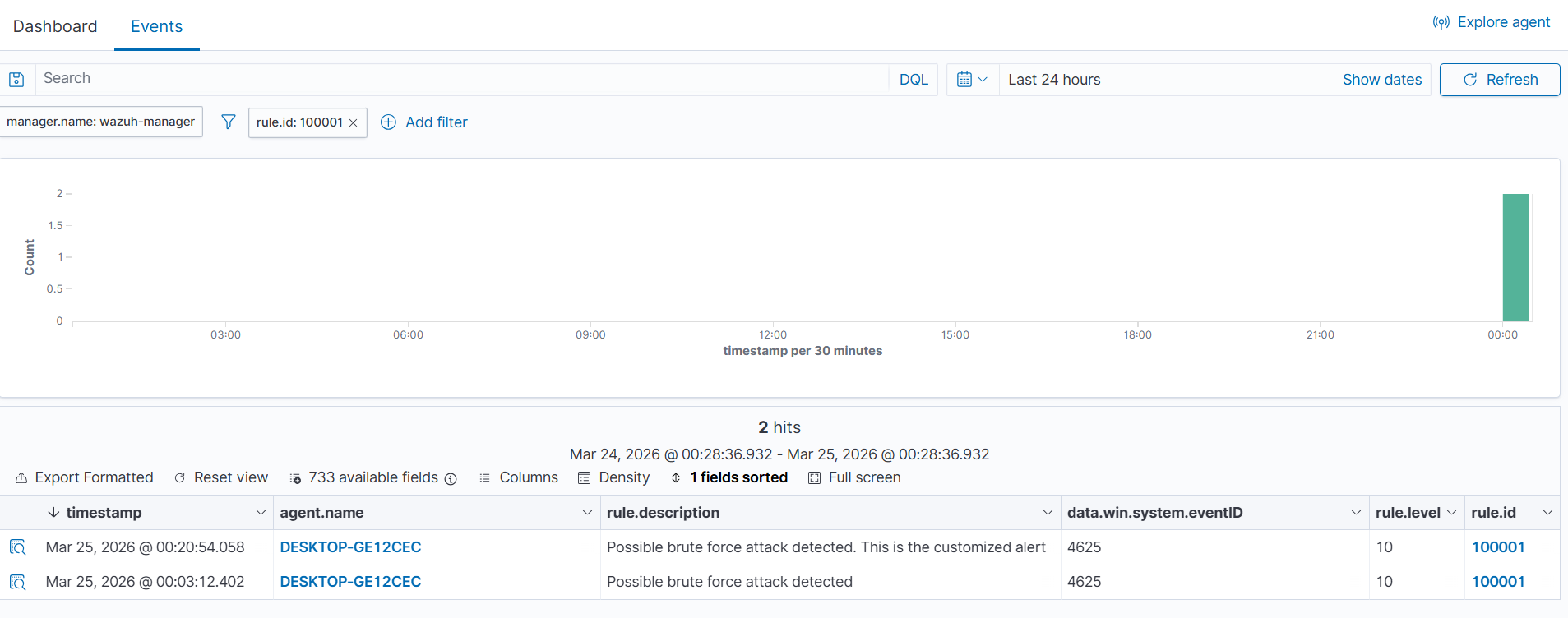Click the saved query disk icon
This screenshot has height=618, width=1568.
click(16, 80)
